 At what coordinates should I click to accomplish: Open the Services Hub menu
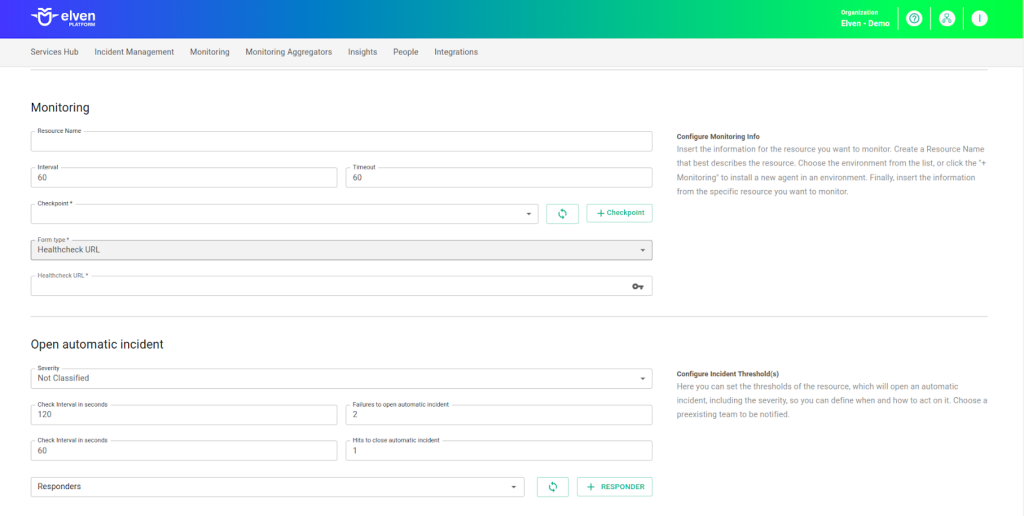pyautogui.click(x=54, y=52)
